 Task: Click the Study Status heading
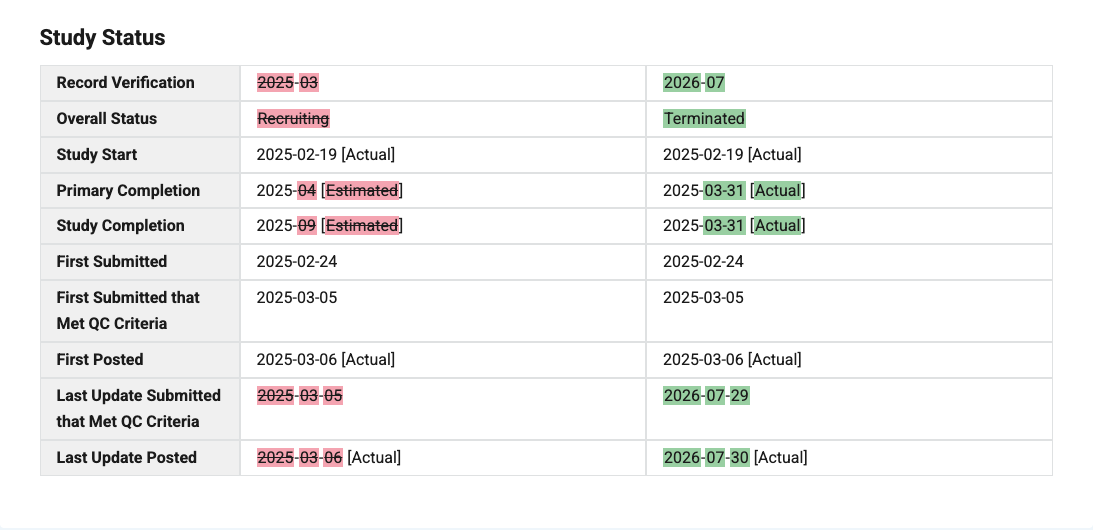pos(102,38)
